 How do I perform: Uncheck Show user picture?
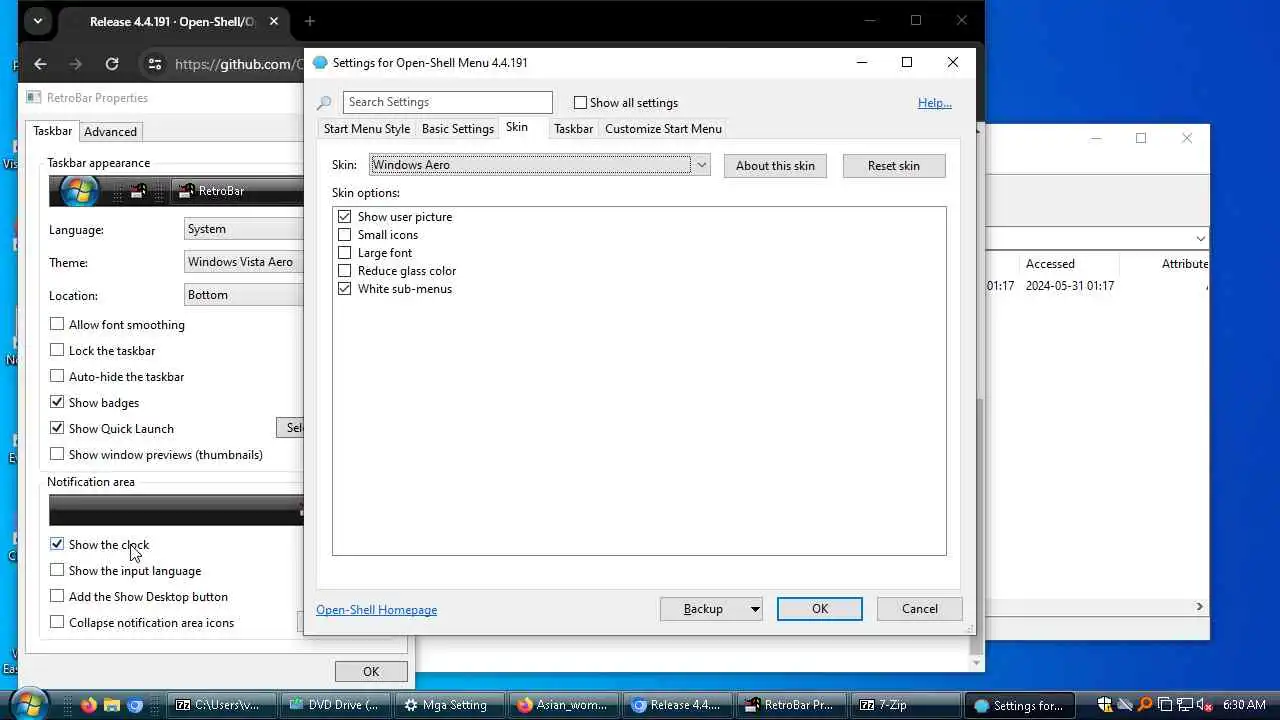tap(345, 217)
